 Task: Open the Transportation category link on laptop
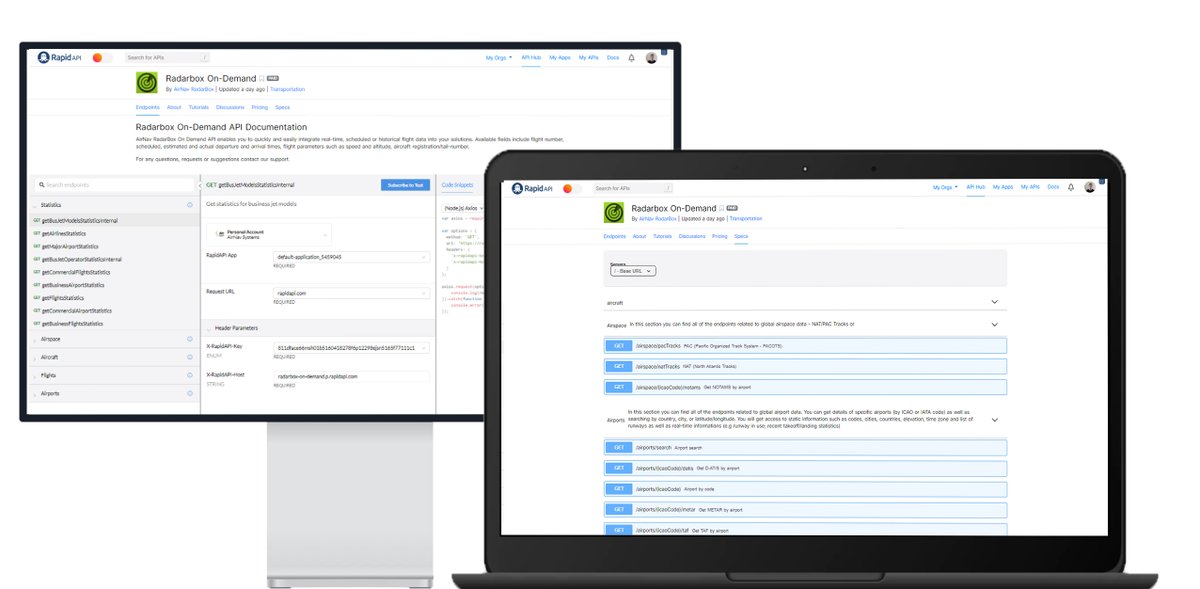745,218
